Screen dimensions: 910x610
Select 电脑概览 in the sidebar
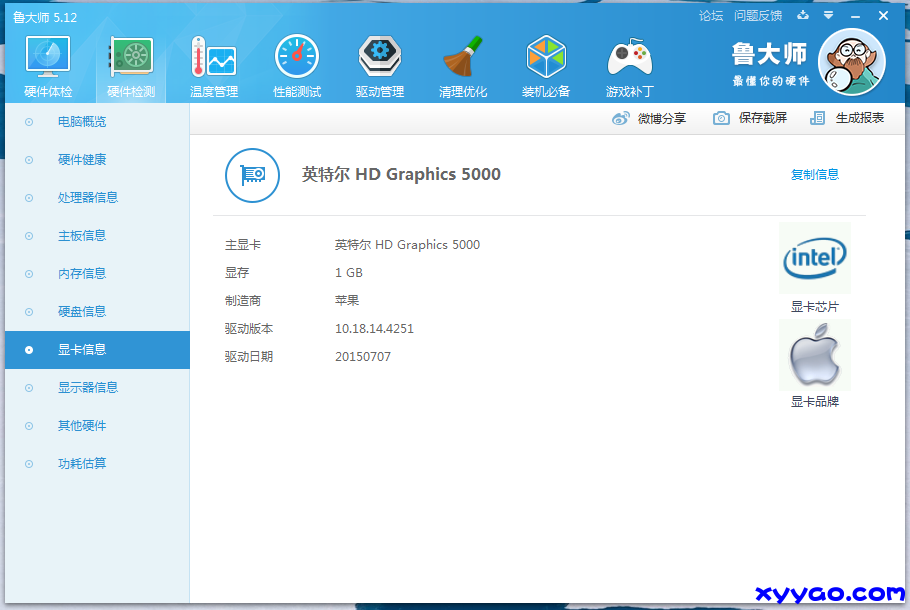82,122
